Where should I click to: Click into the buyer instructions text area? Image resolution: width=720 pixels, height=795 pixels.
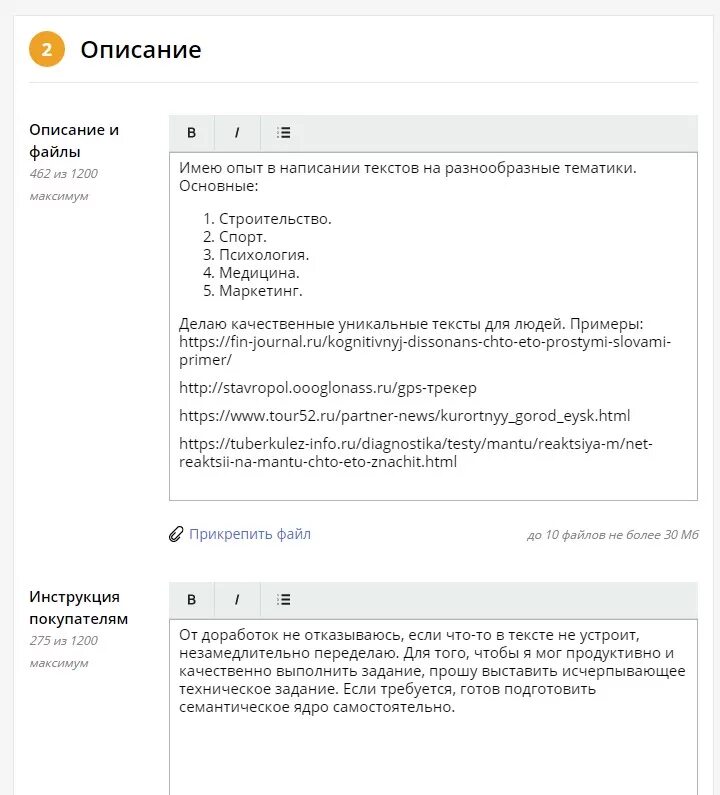coord(434,707)
